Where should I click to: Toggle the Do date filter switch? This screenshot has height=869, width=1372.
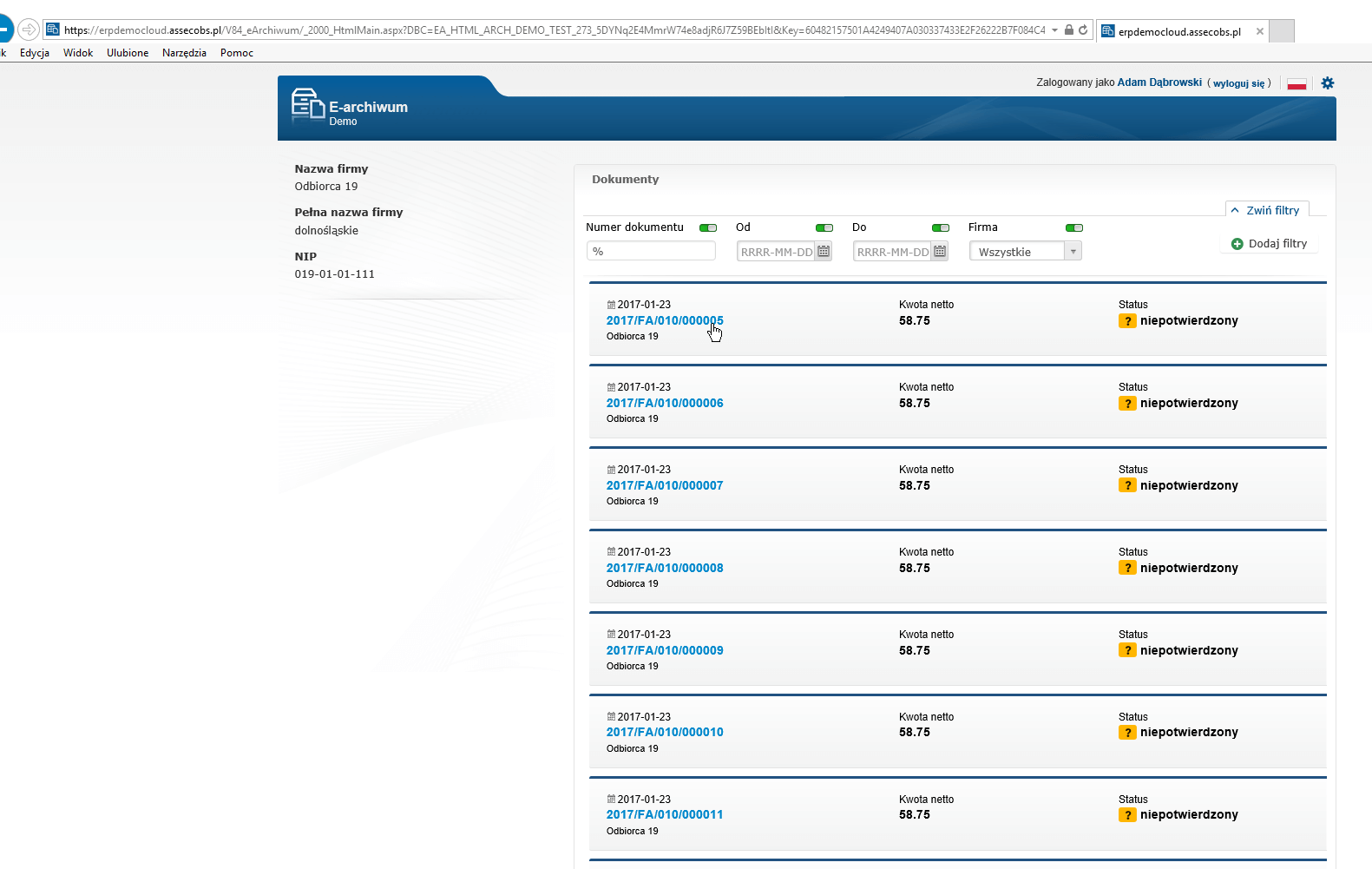tap(941, 227)
